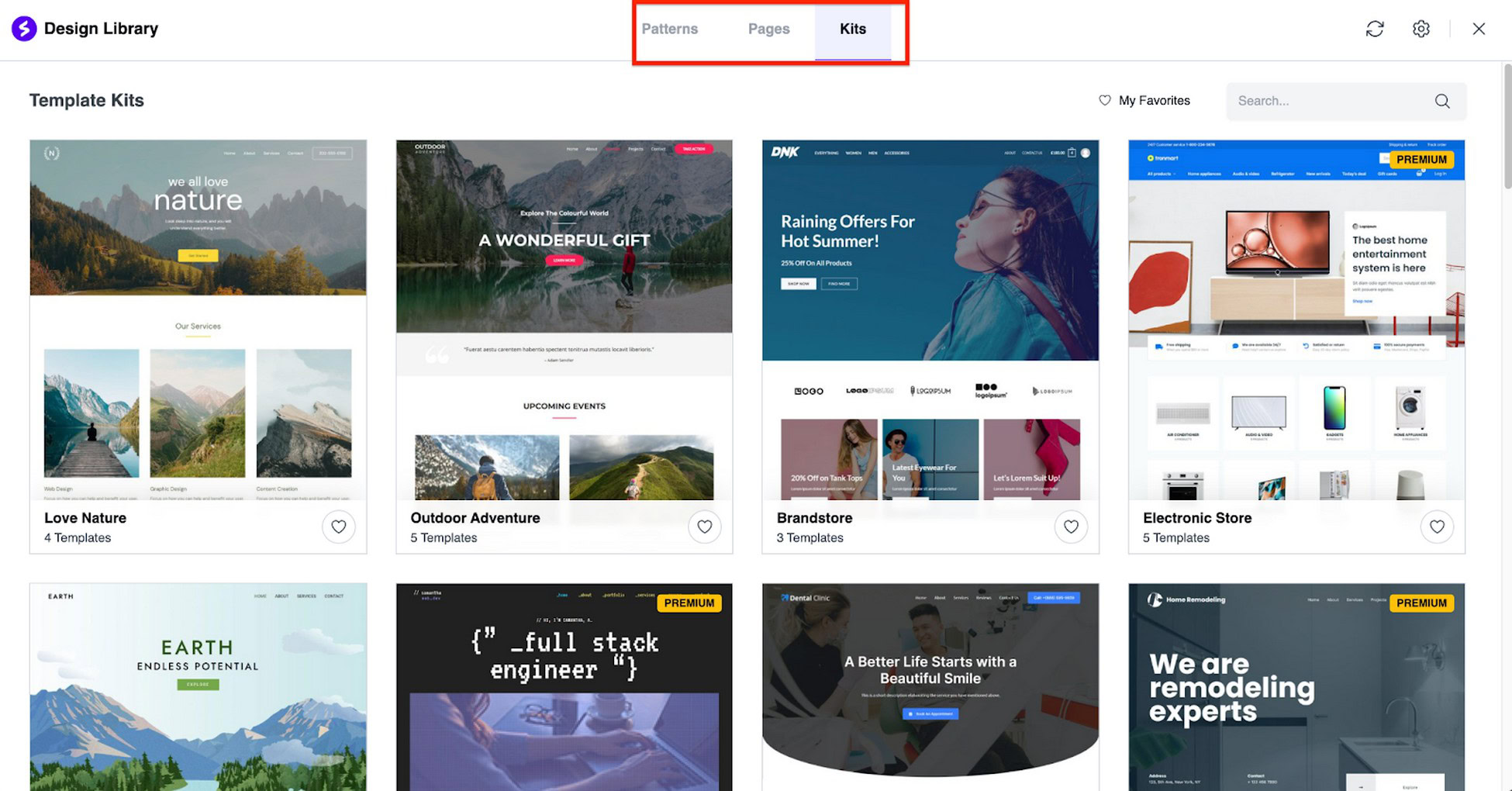Open the Design Library settings gear
Screen dimensions: 1512x791
tap(1421, 29)
